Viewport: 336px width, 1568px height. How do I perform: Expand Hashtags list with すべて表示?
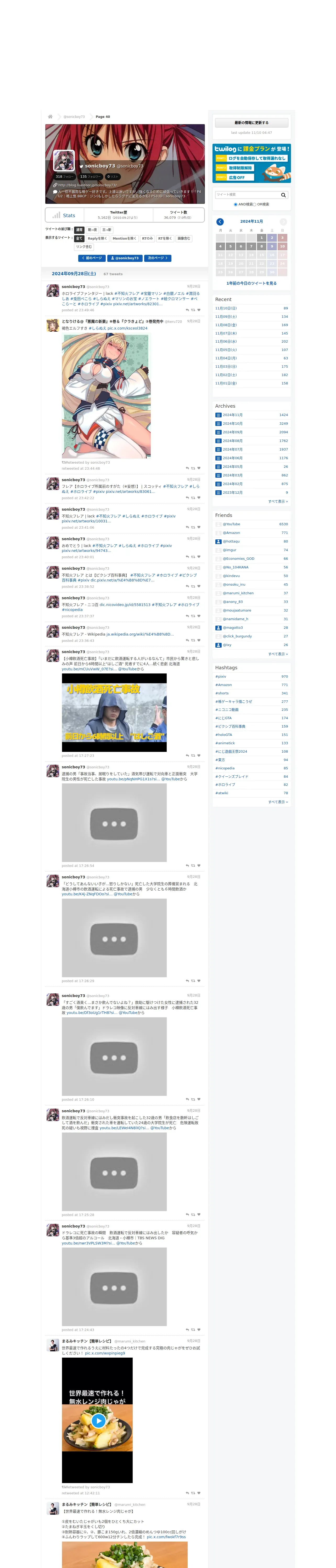point(278,802)
